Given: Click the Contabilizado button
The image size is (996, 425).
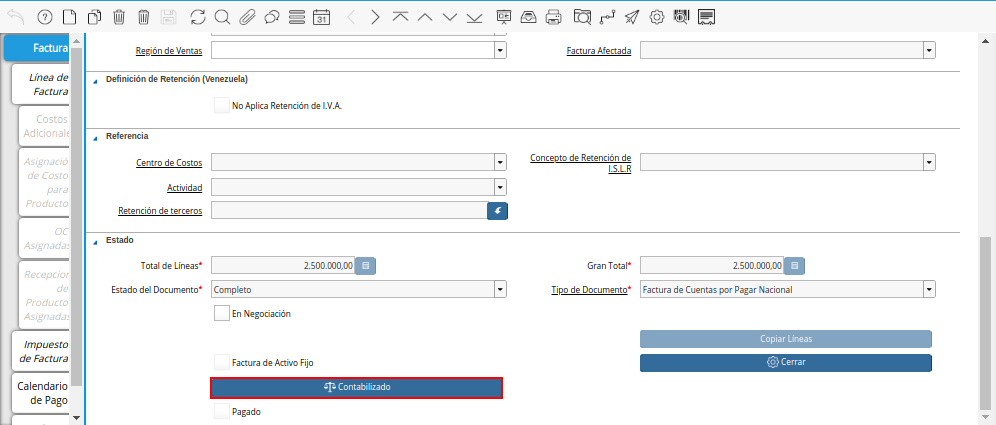Looking at the screenshot, I should pos(356,387).
